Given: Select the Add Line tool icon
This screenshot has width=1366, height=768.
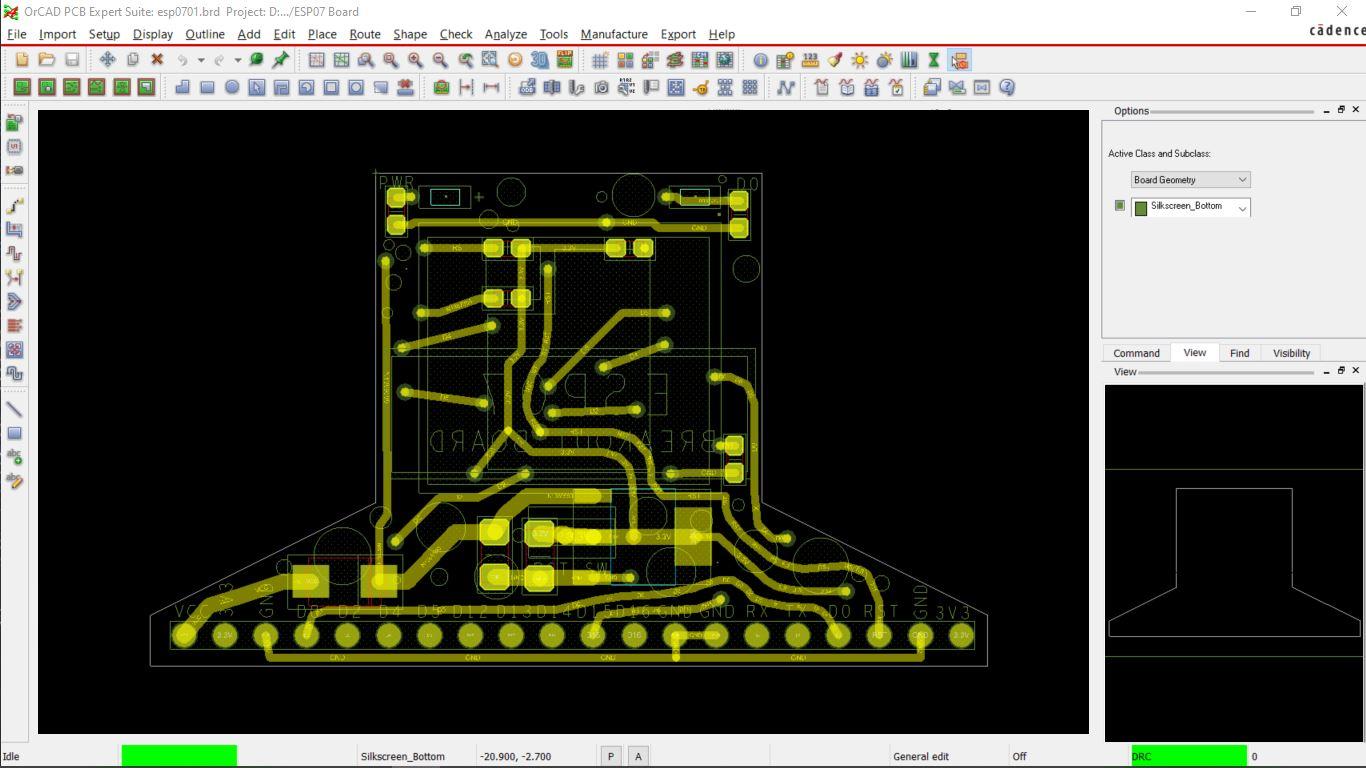Looking at the screenshot, I should [x=14, y=409].
